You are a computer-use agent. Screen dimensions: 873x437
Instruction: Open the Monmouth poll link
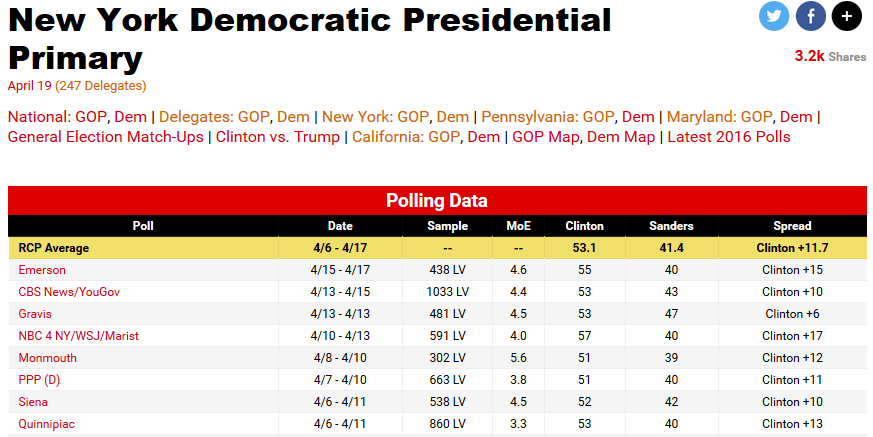point(47,358)
